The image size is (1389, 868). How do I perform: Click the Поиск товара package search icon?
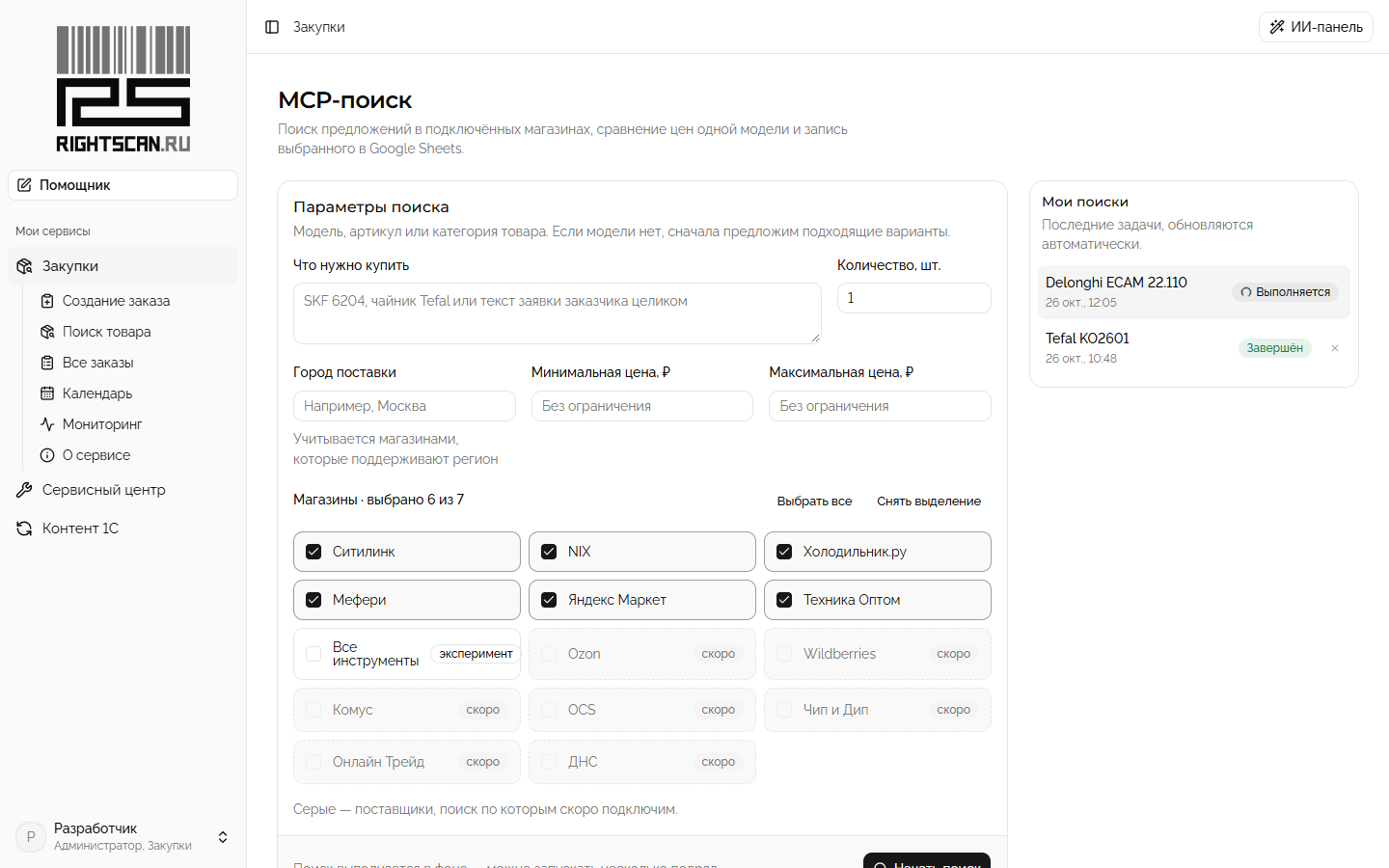pos(47,332)
